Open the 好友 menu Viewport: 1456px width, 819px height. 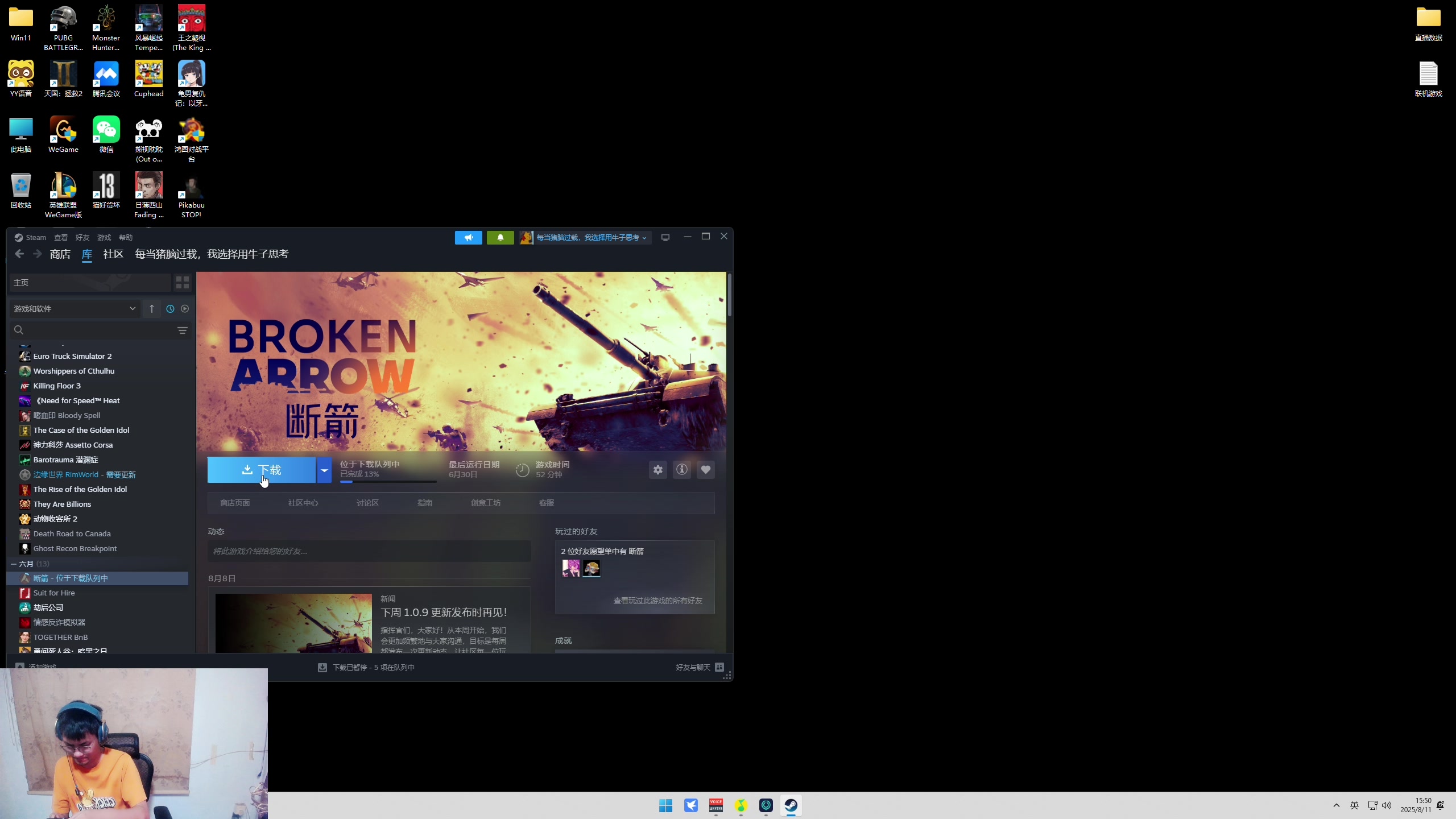tap(82, 237)
